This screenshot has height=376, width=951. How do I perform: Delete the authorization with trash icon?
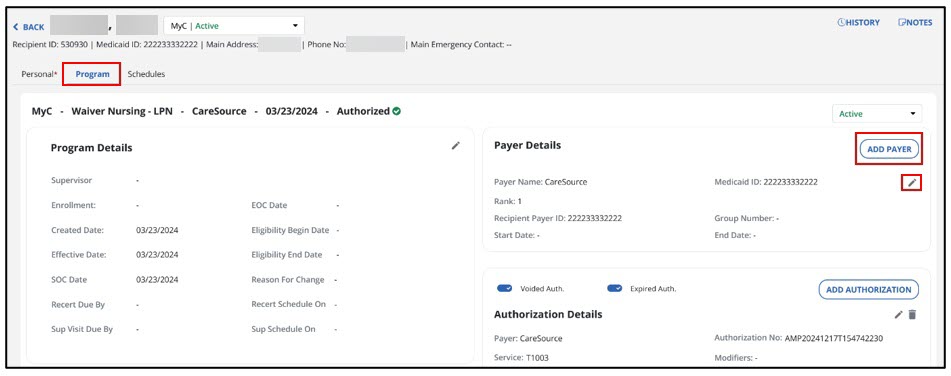click(x=912, y=314)
